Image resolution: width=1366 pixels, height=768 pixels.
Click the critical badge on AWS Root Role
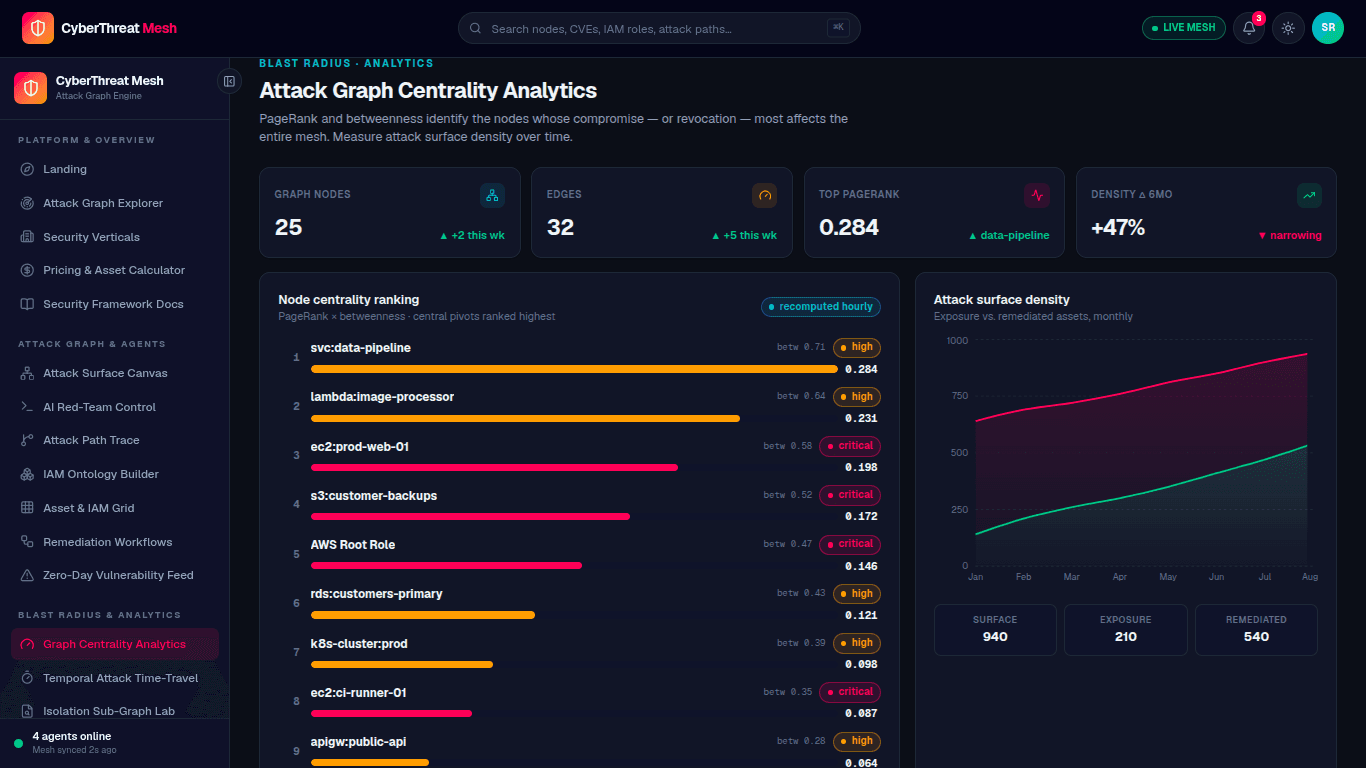[x=850, y=544]
